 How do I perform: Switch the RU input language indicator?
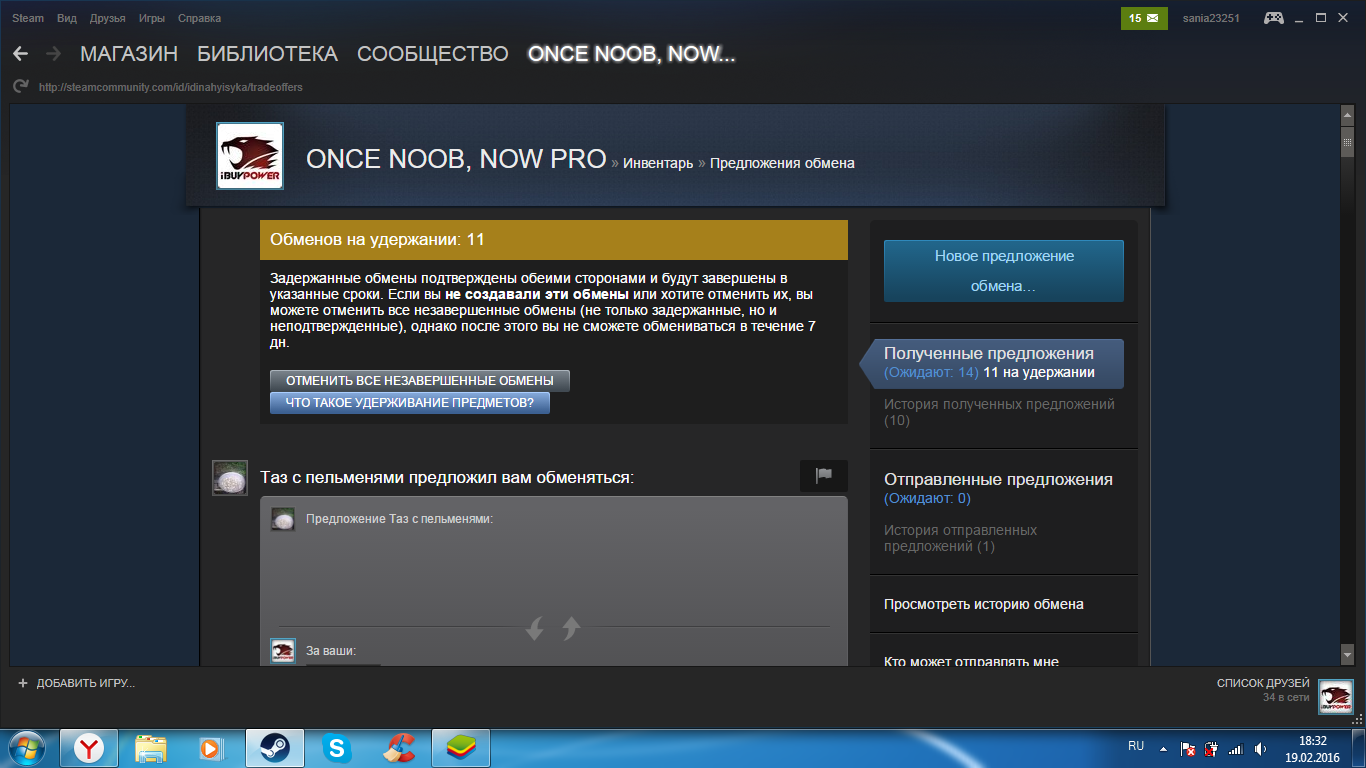[1136, 746]
